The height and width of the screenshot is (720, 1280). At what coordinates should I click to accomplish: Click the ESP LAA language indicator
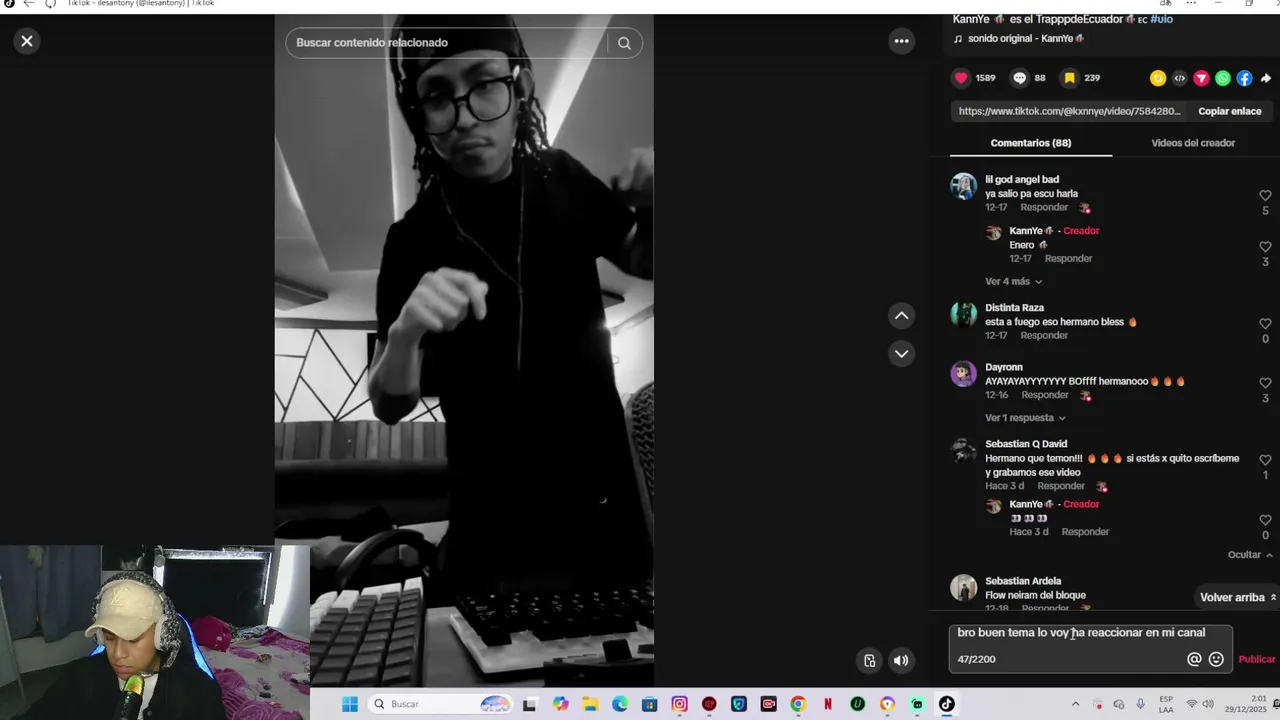tap(1166, 704)
